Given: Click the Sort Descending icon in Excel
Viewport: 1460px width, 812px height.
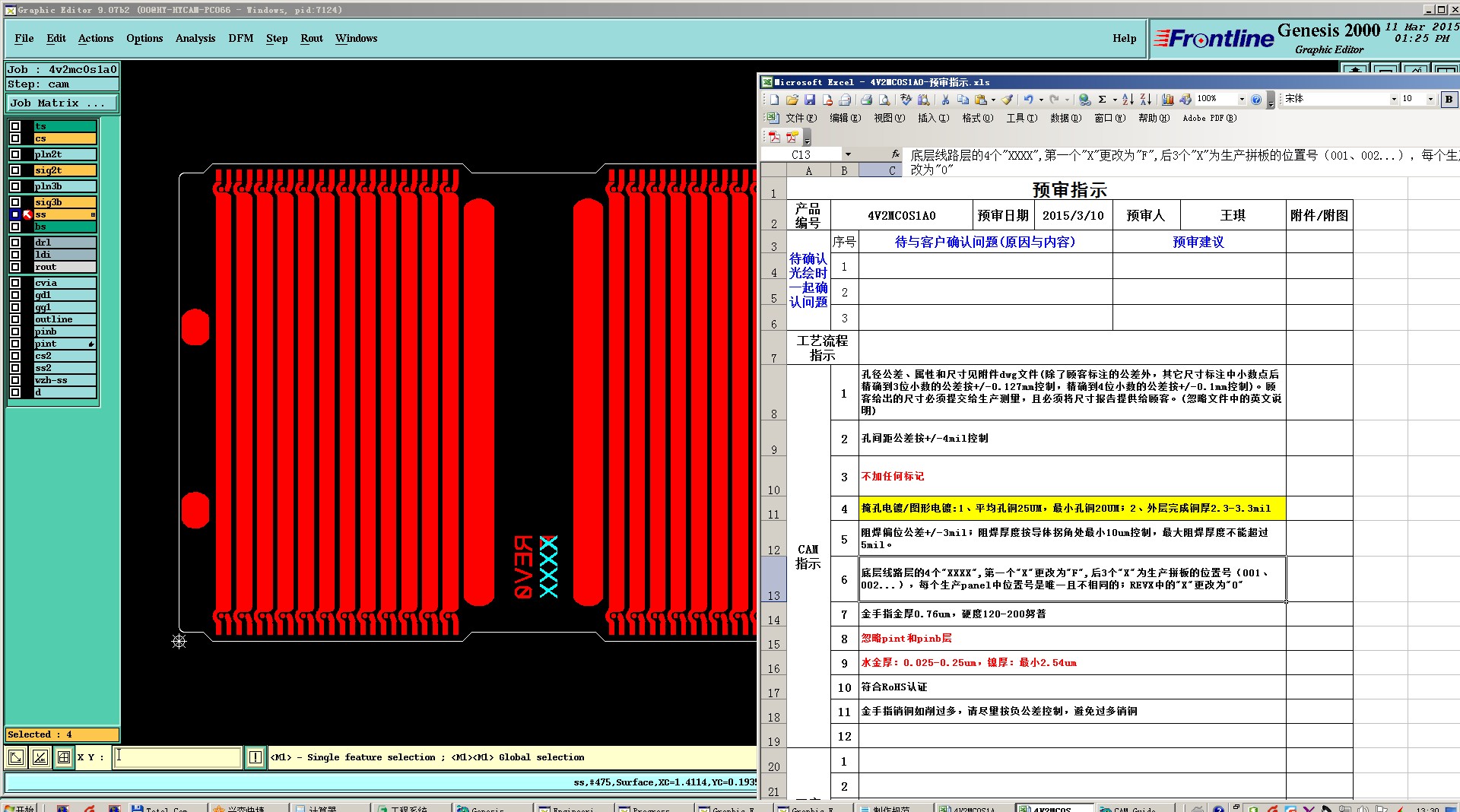Looking at the screenshot, I should pyautogui.click(x=1145, y=100).
